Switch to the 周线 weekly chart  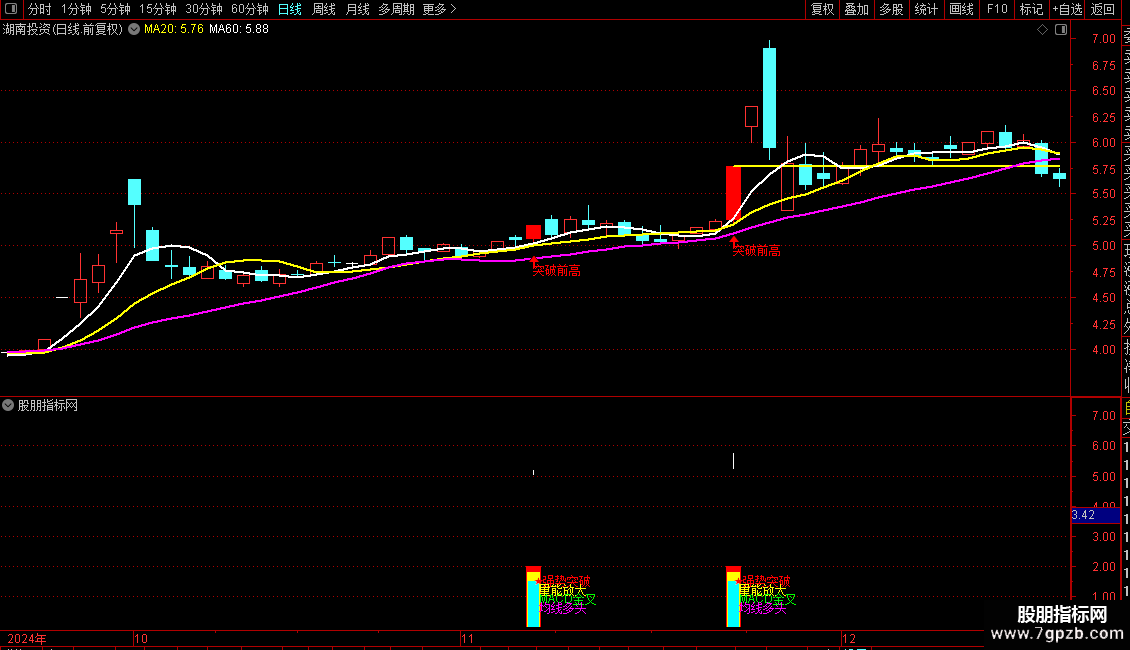(324, 9)
